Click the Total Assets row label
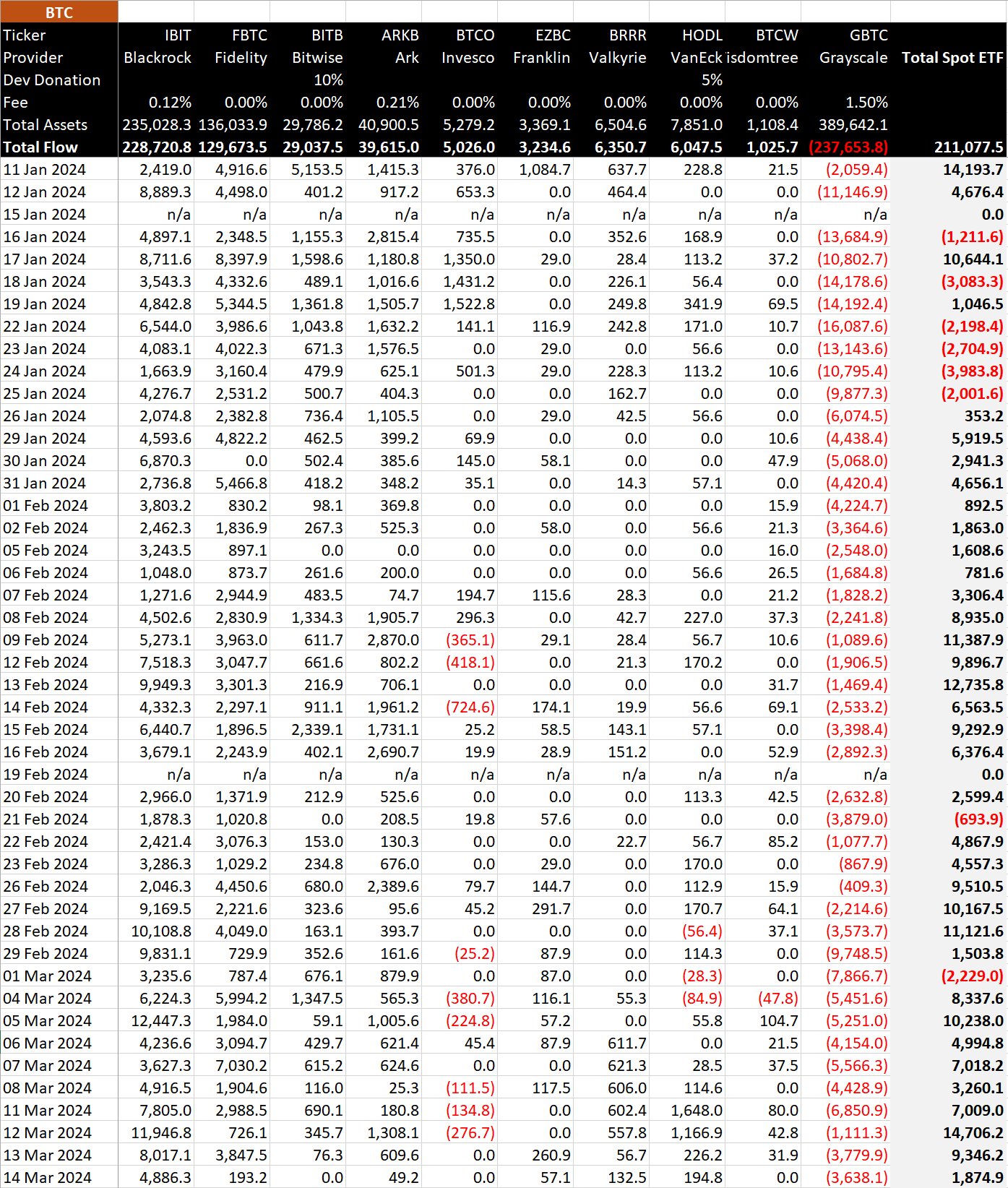The height and width of the screenshot is (1188, 1008). (x=45, y=125)
